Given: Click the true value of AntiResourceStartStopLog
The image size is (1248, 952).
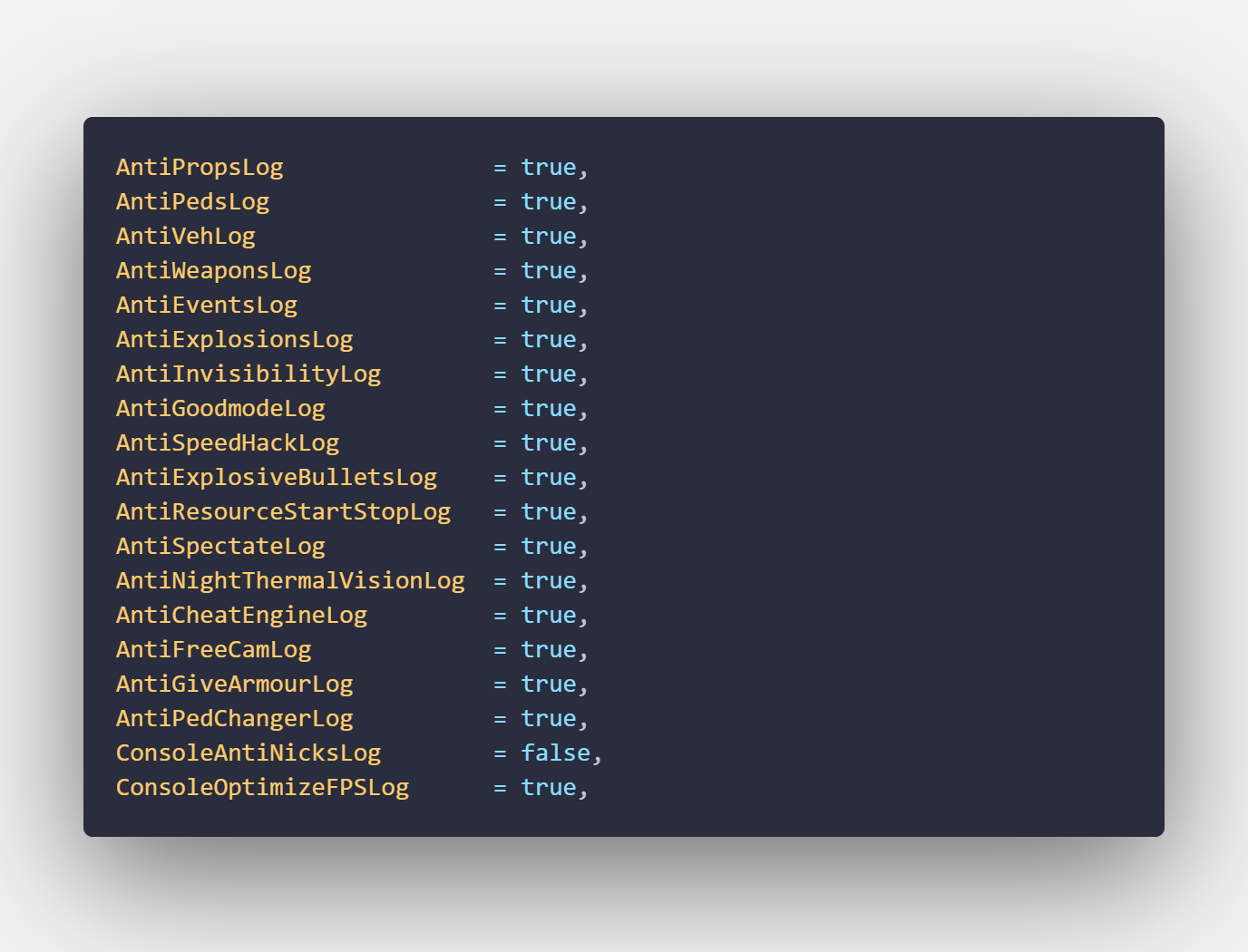Looking at the screenshot, I should (548, 512).
